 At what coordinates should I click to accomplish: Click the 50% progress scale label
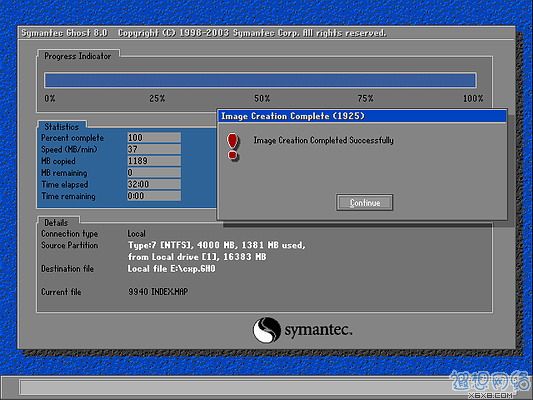click(262, 99)
